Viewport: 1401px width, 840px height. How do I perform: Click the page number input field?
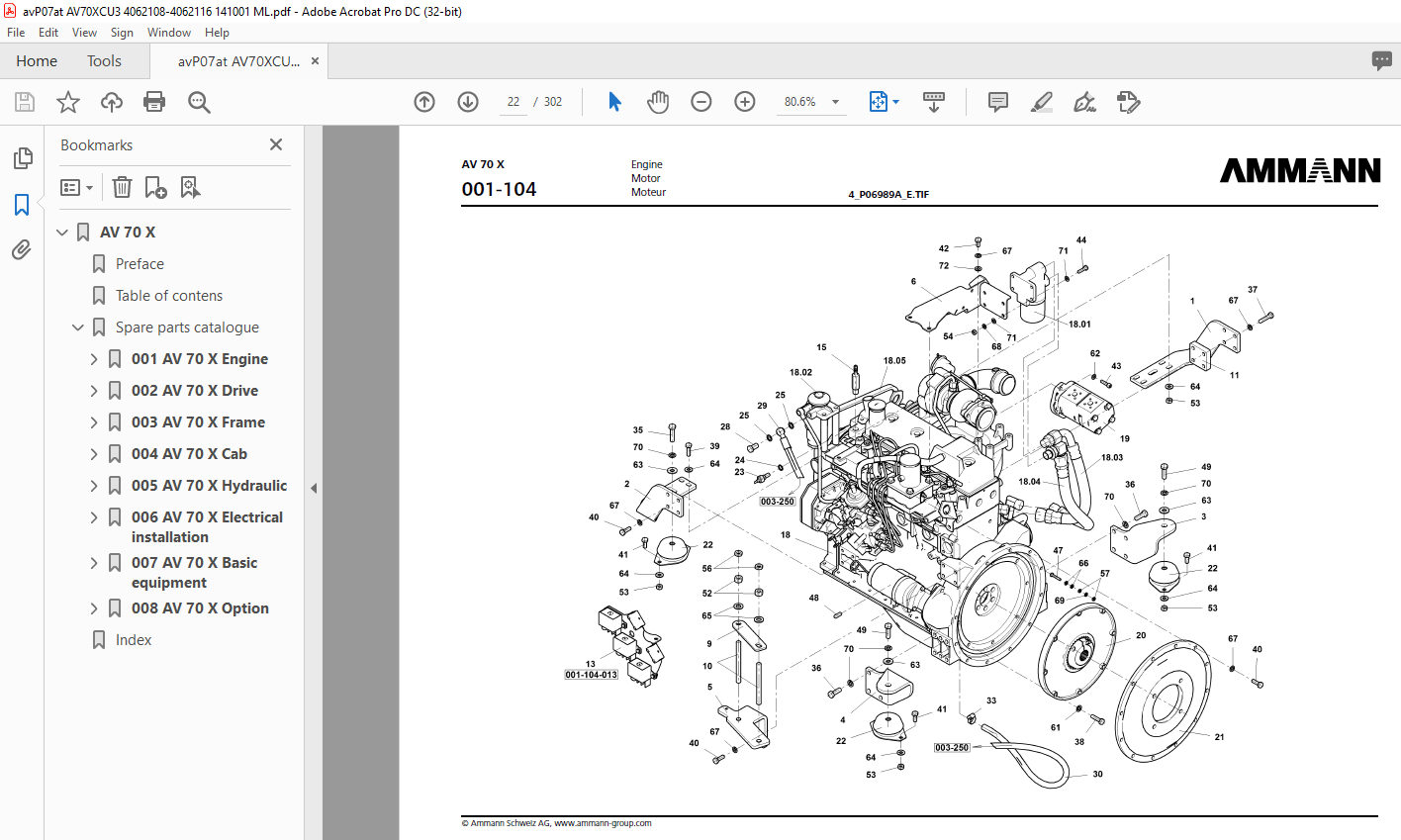coord(513,102)
